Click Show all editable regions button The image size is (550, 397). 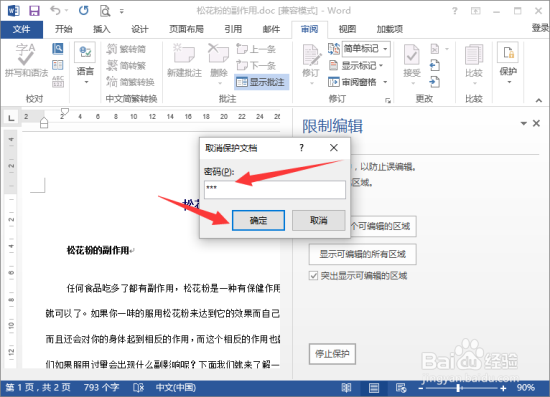click(x=362, y=254)
